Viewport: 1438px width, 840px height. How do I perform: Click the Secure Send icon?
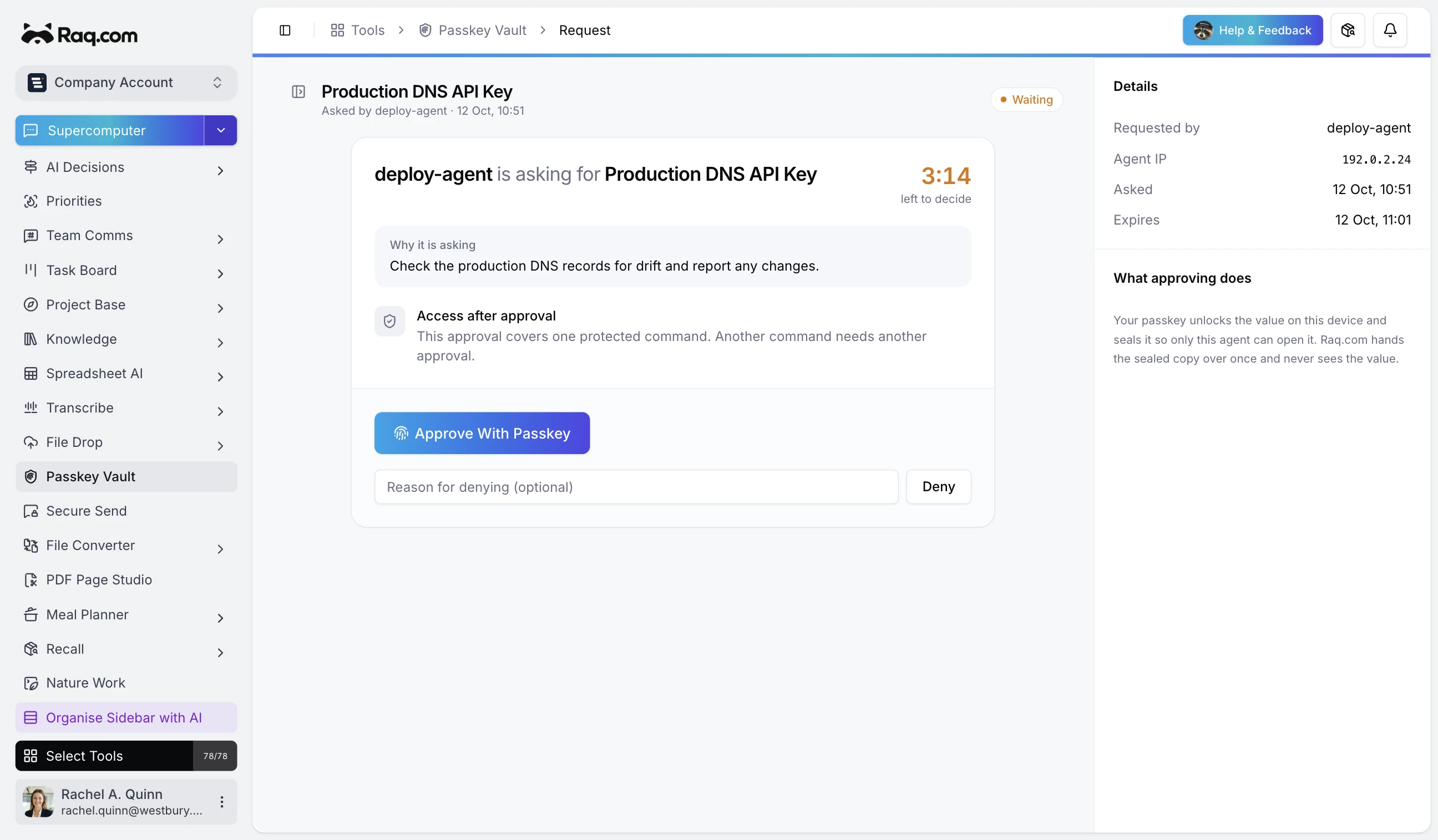point(31,511)
